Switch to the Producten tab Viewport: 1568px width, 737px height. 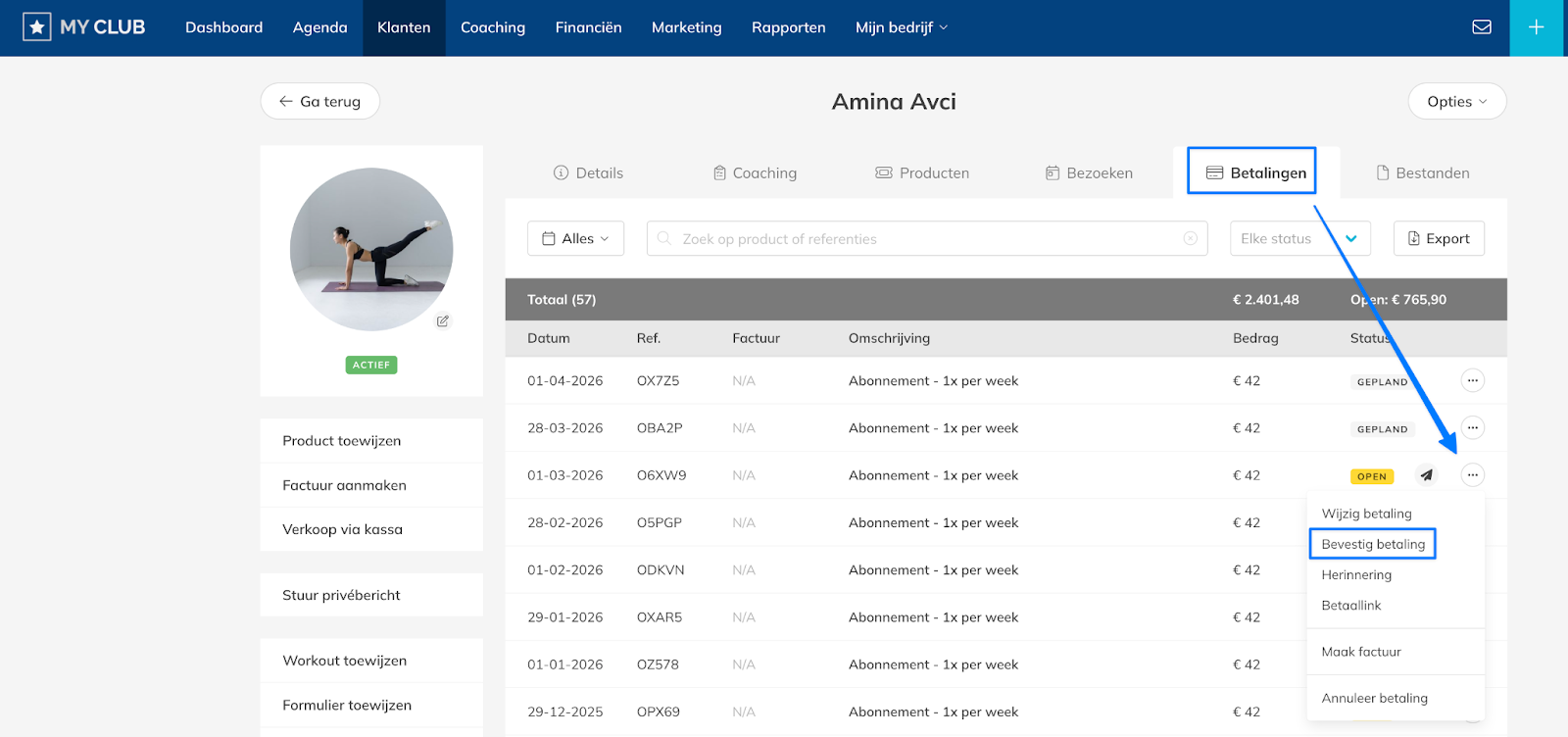click(922, 172)
